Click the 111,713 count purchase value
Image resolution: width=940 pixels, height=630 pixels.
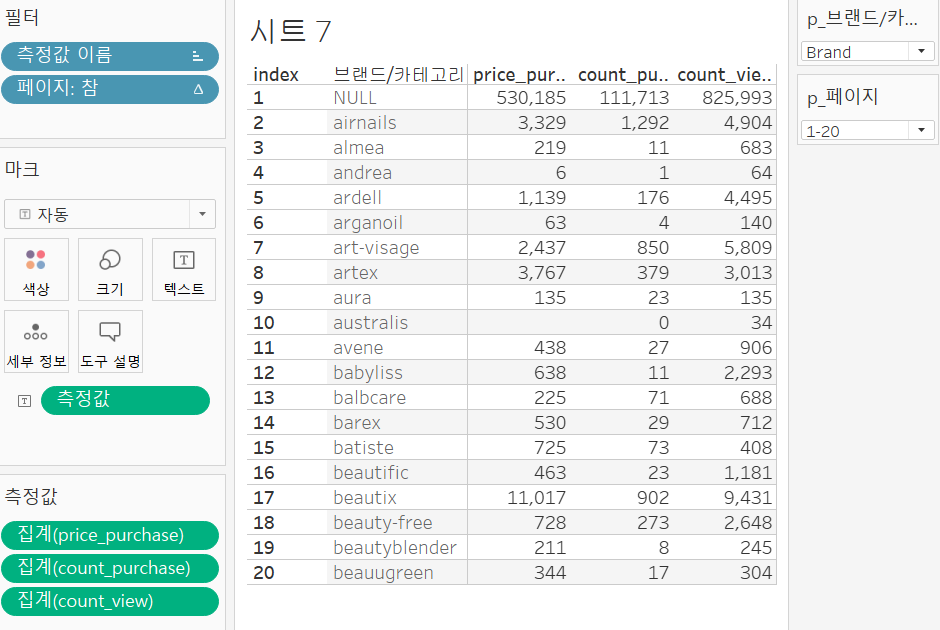(634, 98)
